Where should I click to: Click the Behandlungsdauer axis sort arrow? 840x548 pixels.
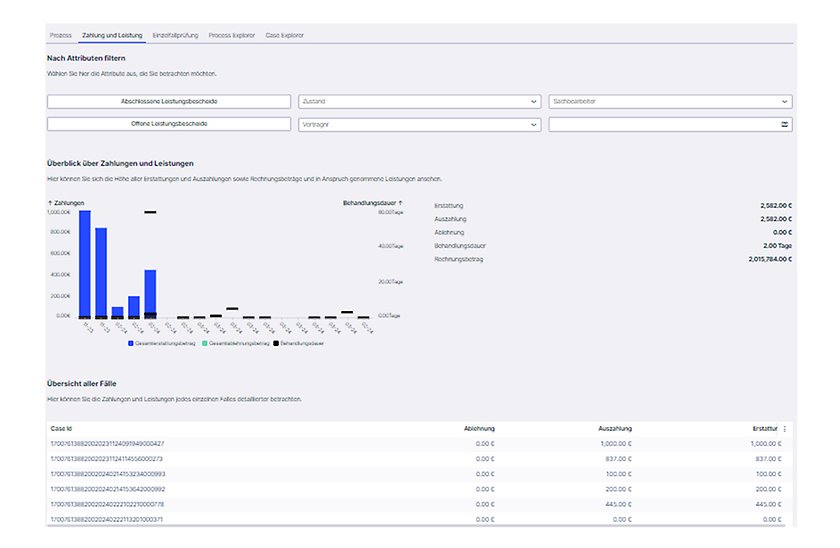click(400, 203)
